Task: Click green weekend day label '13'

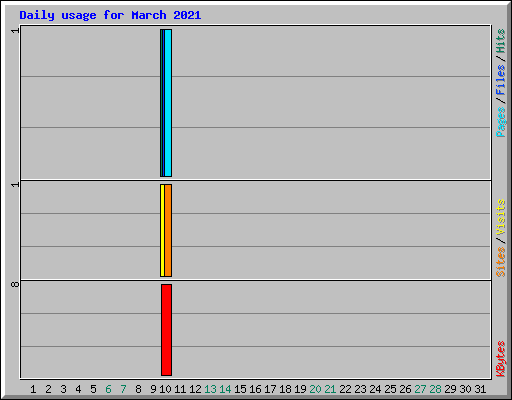Action: (210, 389)
